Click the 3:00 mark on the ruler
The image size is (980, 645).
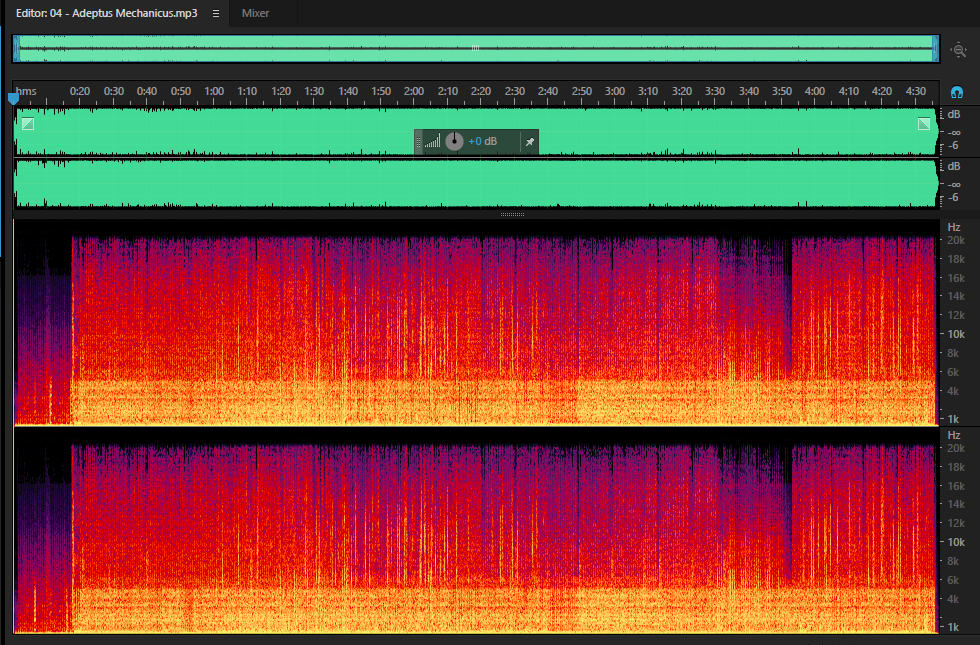point(614,91)
